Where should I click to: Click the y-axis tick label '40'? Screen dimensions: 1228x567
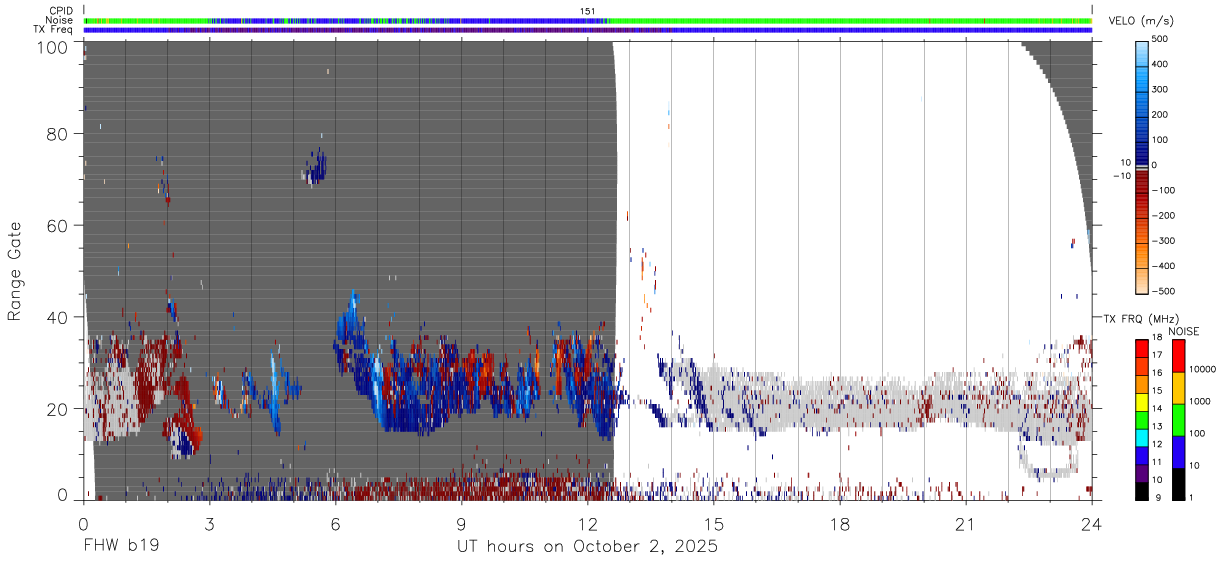[57, 317]
